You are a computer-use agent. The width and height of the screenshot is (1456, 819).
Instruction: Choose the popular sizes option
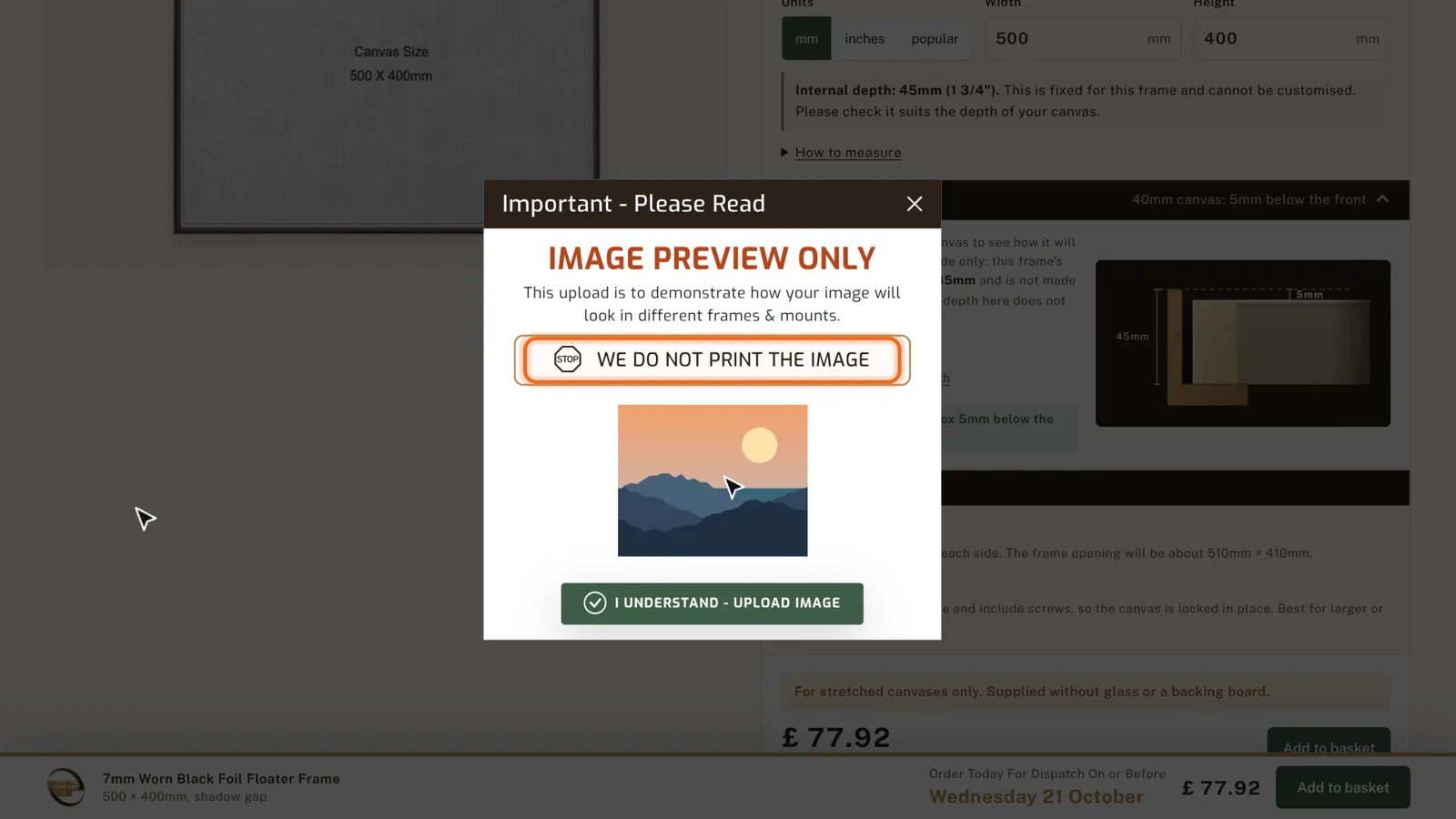pyautogui.click(x=935, y=38)
